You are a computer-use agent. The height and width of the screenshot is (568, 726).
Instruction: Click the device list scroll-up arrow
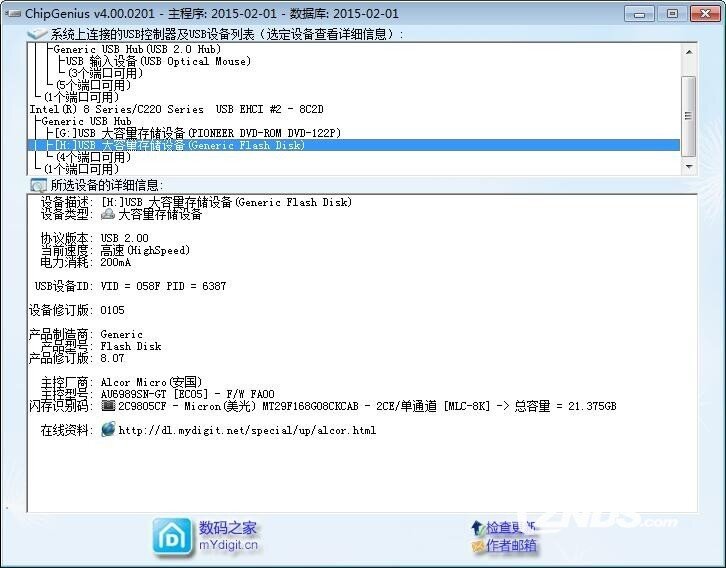click(x=689, y=52)
